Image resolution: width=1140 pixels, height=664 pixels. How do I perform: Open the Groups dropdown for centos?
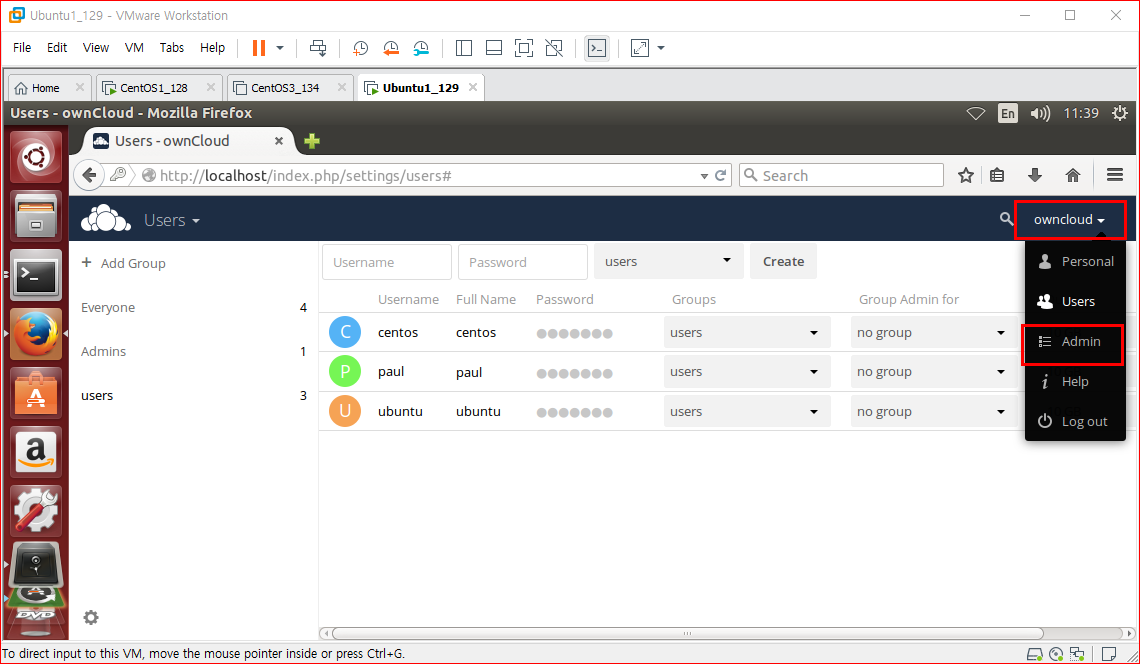point(747,333)
